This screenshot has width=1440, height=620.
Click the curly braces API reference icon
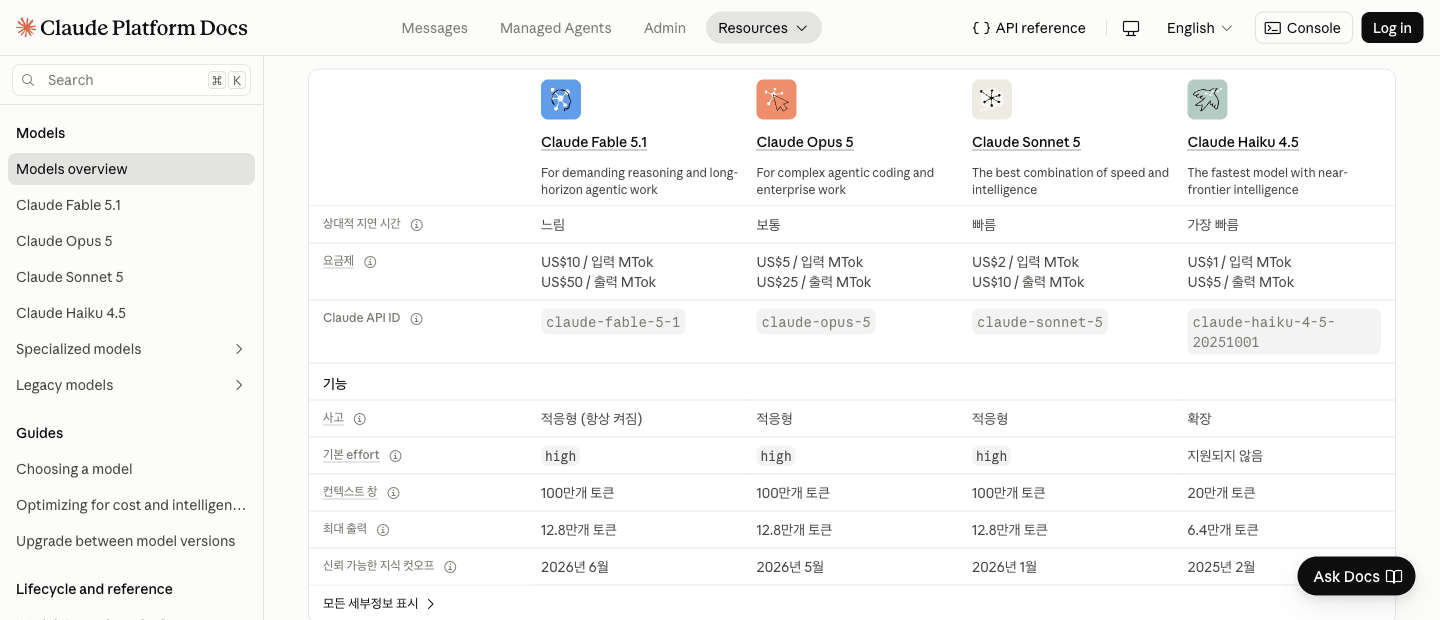click(x=981, y=28)
